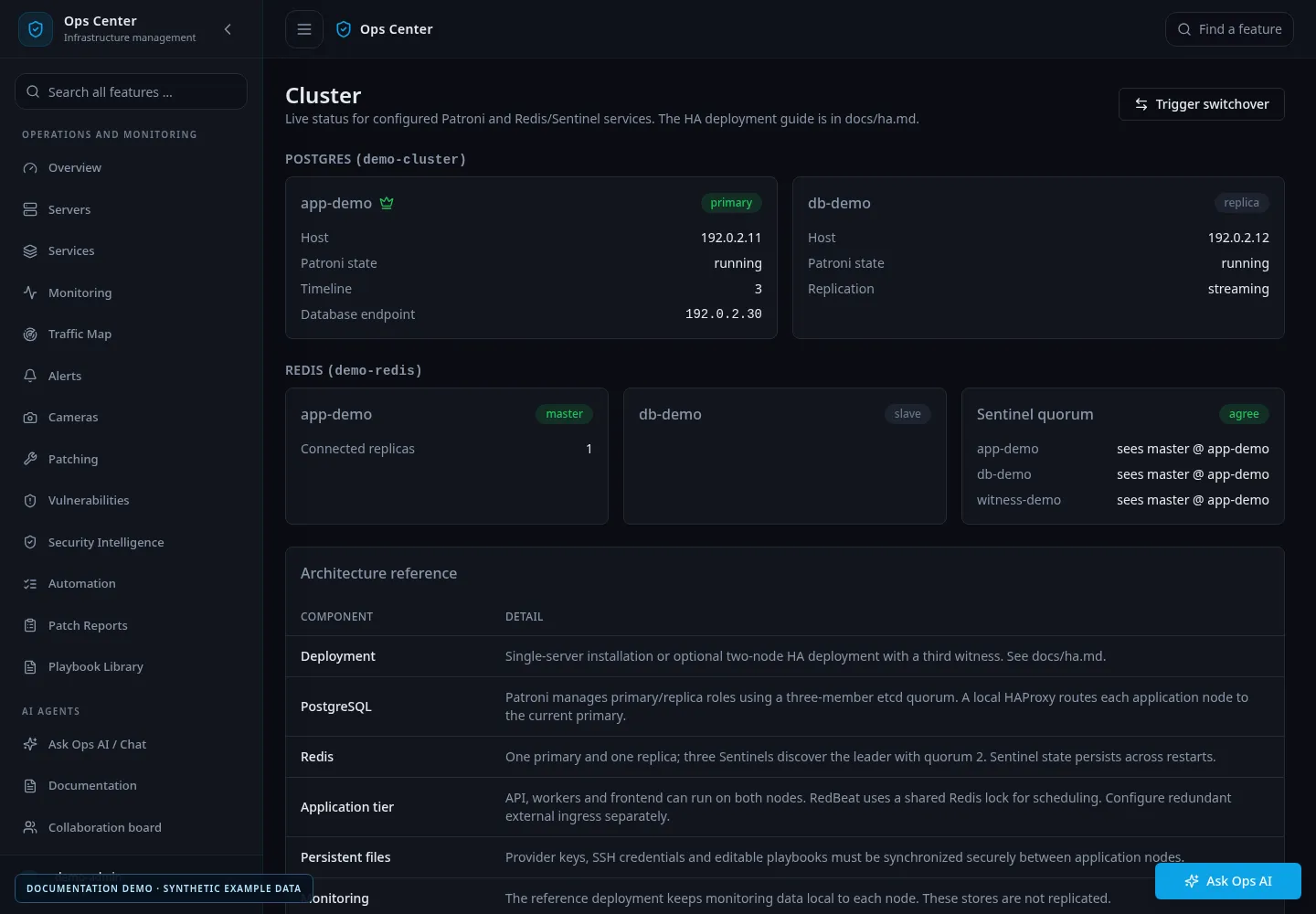Click the Security Intelligence shield-check icon
Image resolution: width=1316 pixels, height=914 pixels.
[30, 542]
